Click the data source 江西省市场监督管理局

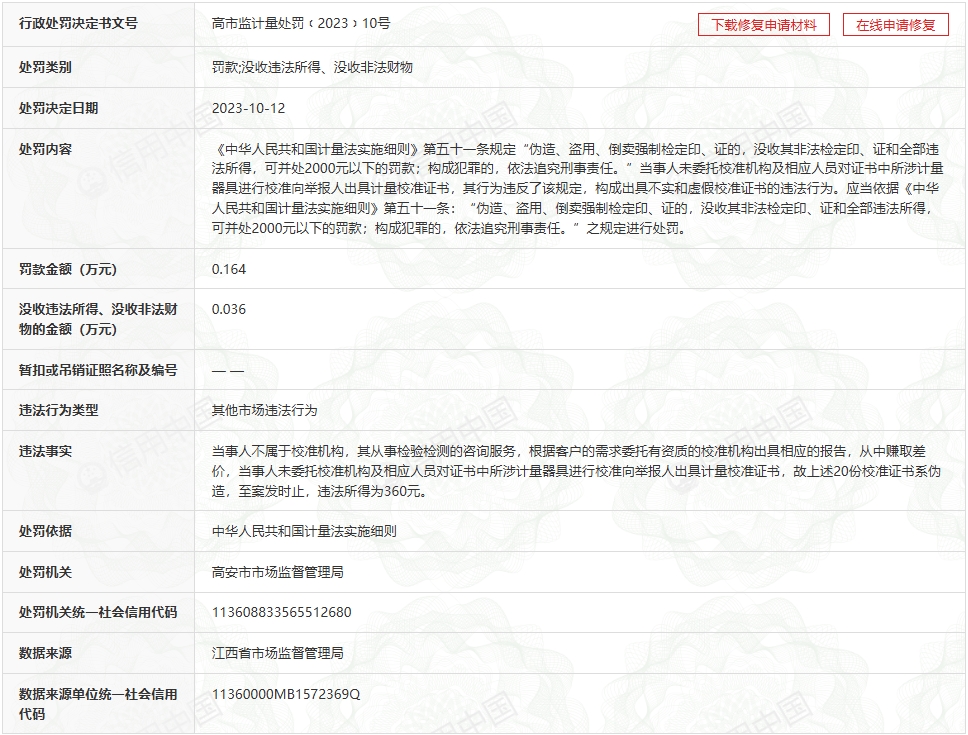tap(278, 653)
